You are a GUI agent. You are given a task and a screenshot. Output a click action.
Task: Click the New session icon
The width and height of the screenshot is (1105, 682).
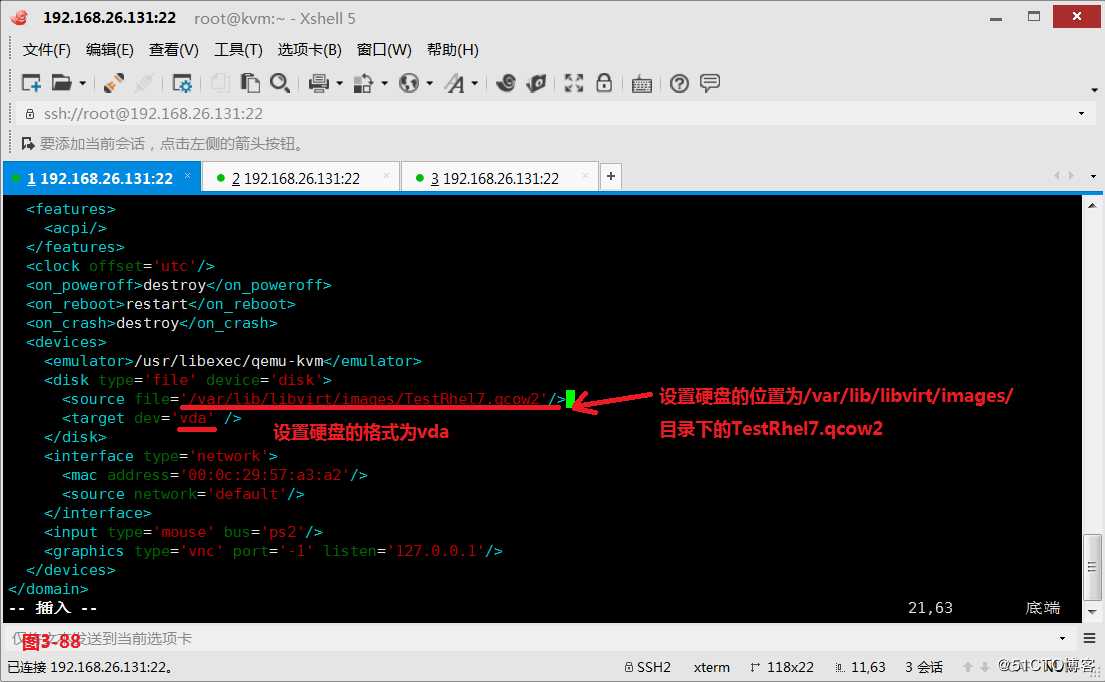pyautogui.click(x=31, y=83)
